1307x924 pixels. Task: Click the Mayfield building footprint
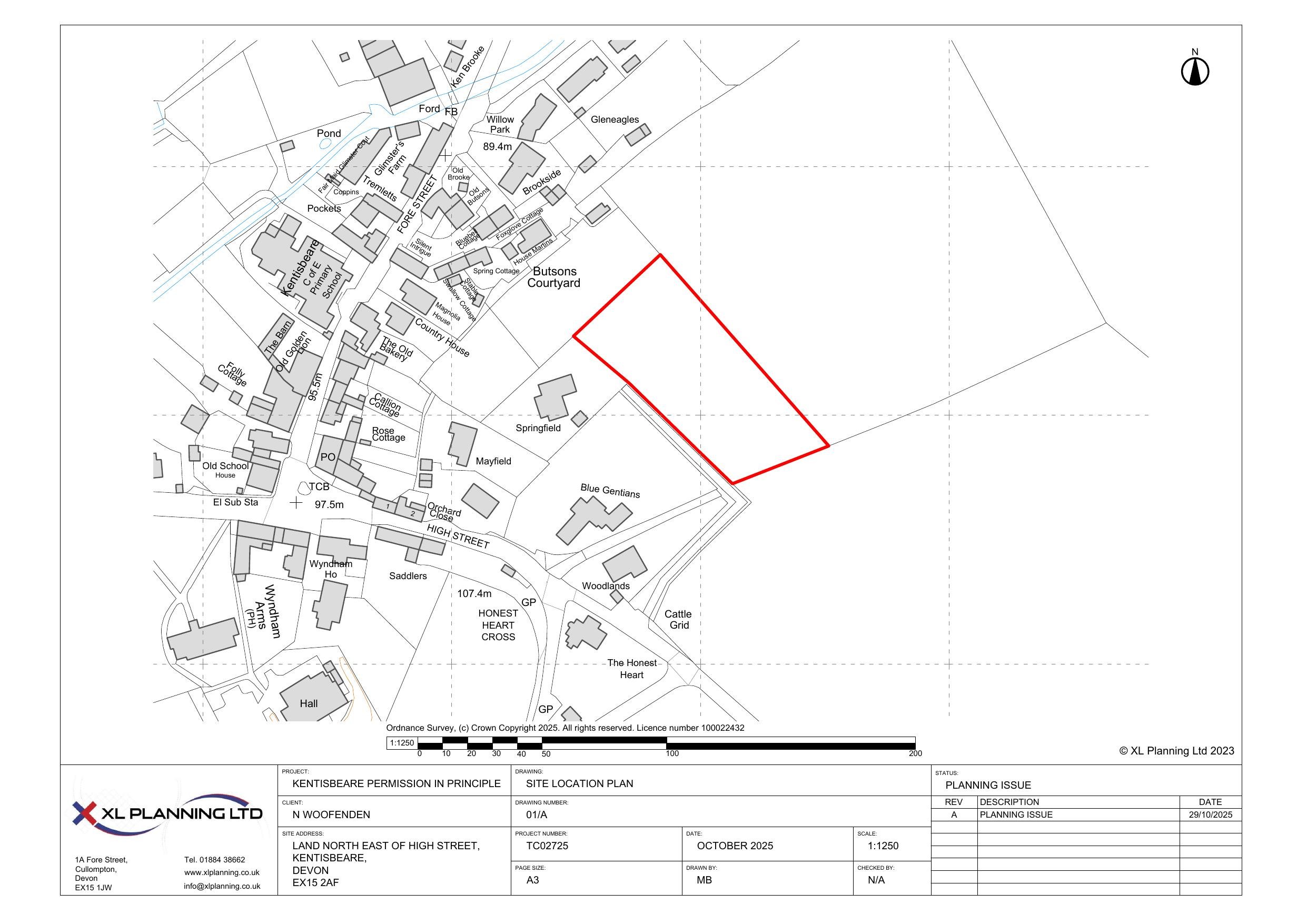(463, 443)
